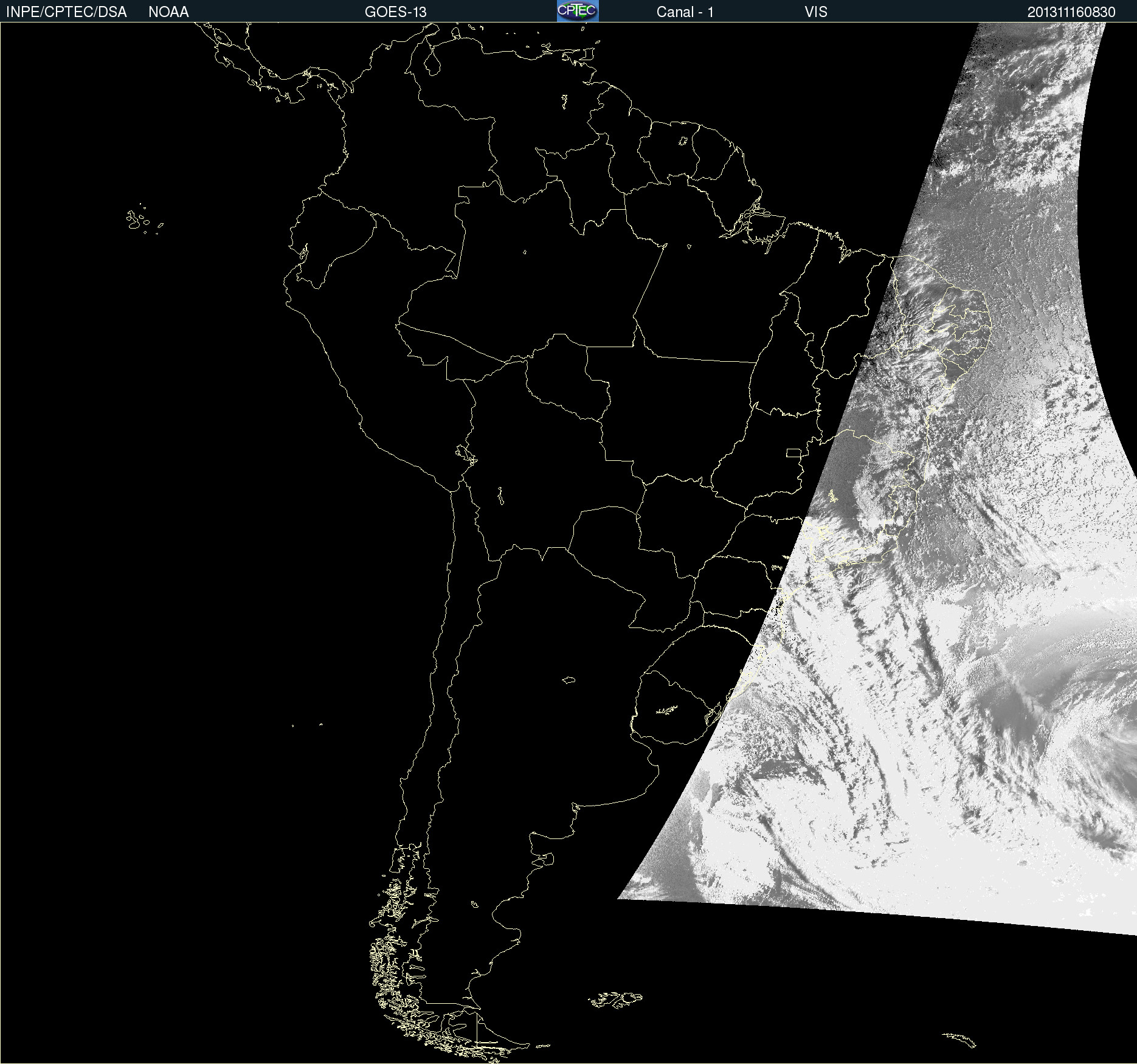The width and height of the screenshot is (1137, 1064).
Task: Click the Canal - 1 label
Action: 685,12
